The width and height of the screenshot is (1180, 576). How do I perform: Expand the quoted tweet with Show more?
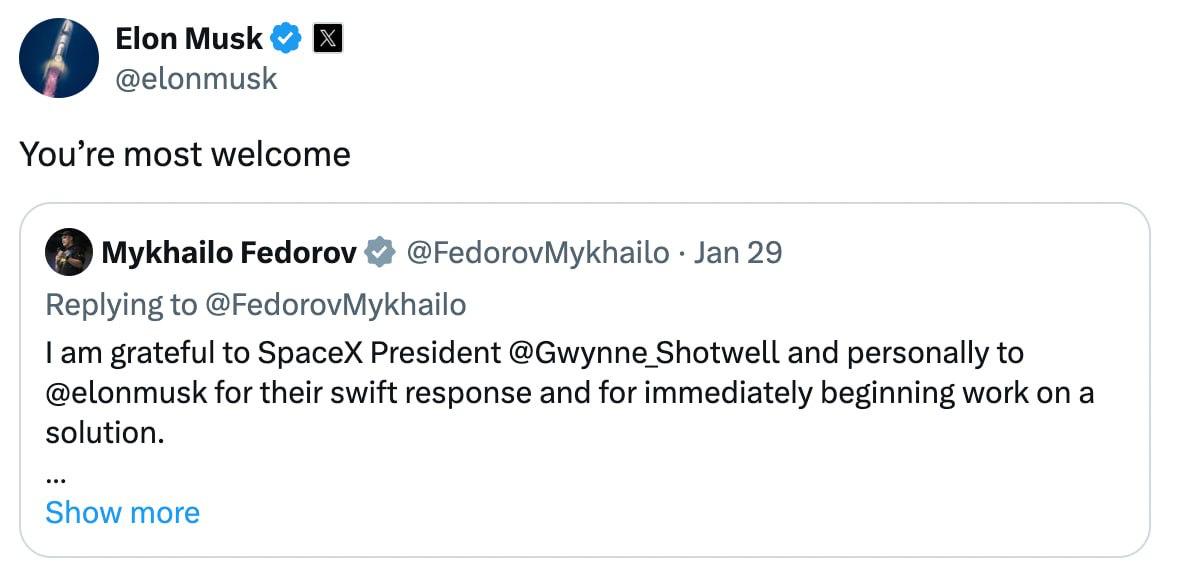[122, 513]
